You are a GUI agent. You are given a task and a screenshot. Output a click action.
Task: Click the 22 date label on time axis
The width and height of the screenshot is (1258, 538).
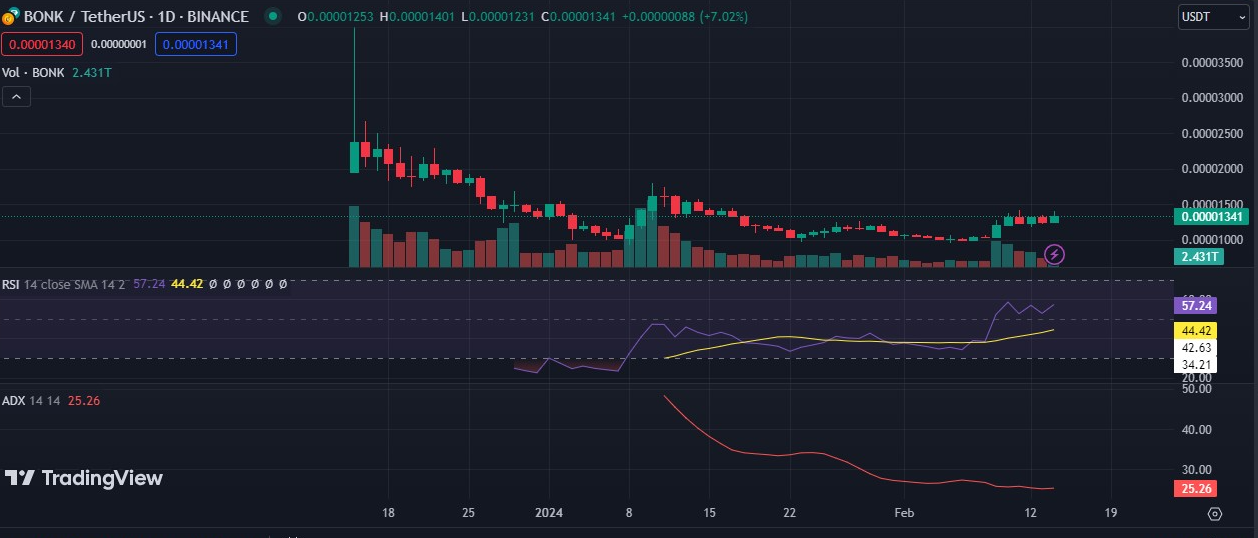(789, 513)
